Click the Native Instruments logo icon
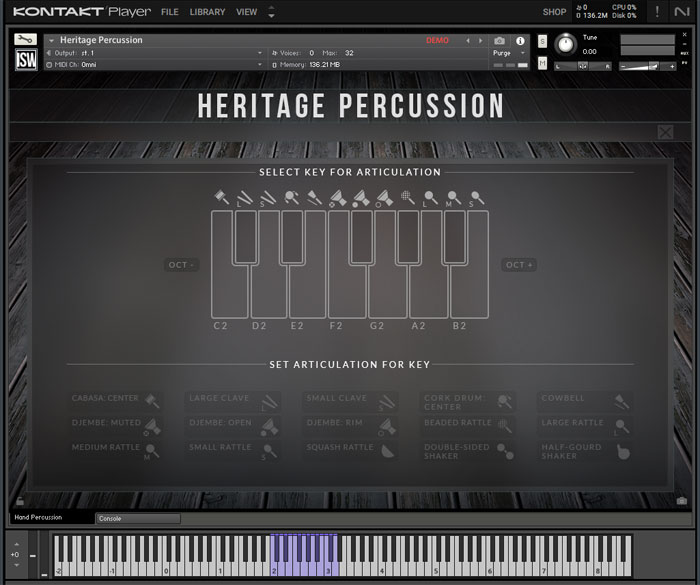 click(x=682, y=12)
